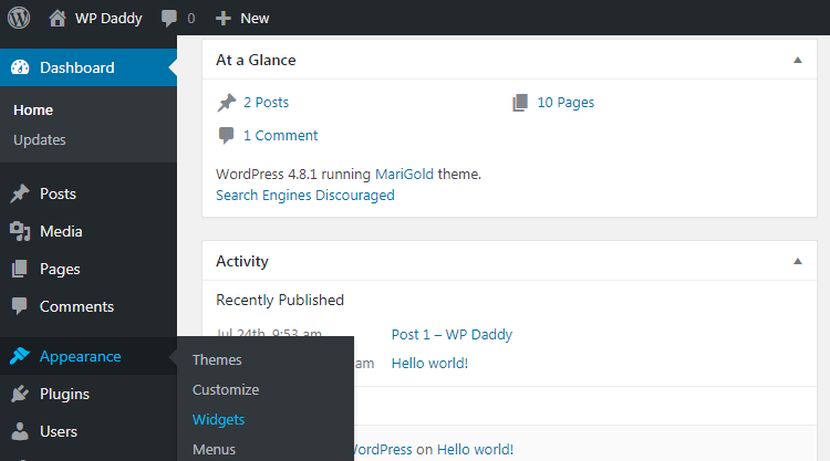This screenshot has width=830, height=461.
Task: Open the Dashboard menu item
Action: (88, 67)
